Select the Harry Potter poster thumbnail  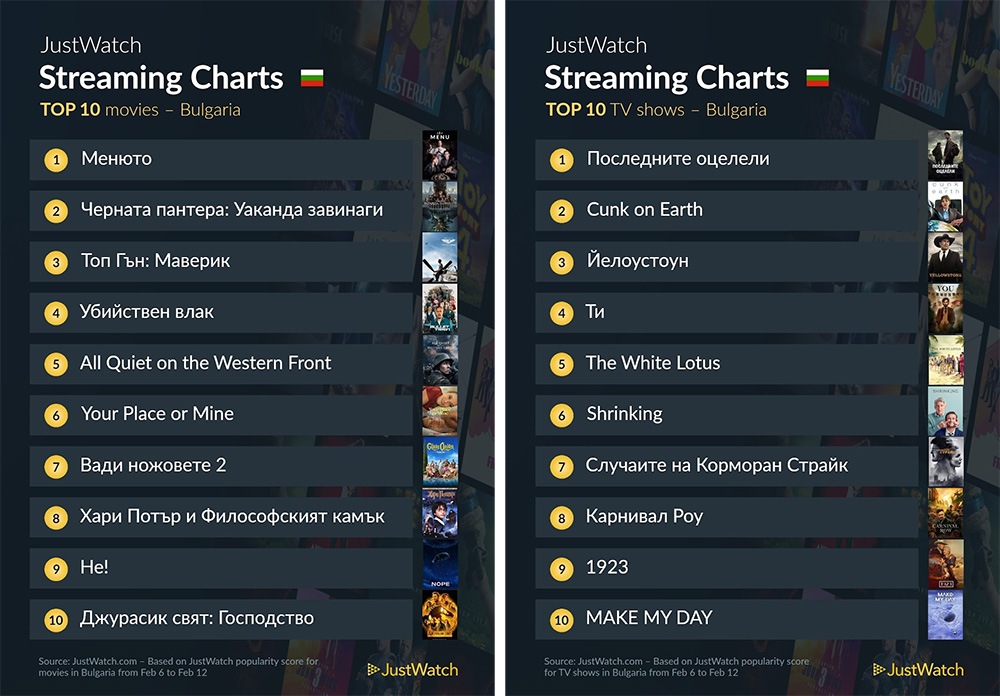point(440,514)
